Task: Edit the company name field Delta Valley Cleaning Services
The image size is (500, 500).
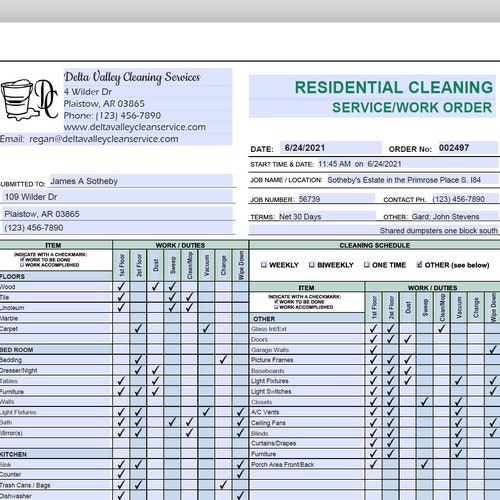Action: pos(148,77)
